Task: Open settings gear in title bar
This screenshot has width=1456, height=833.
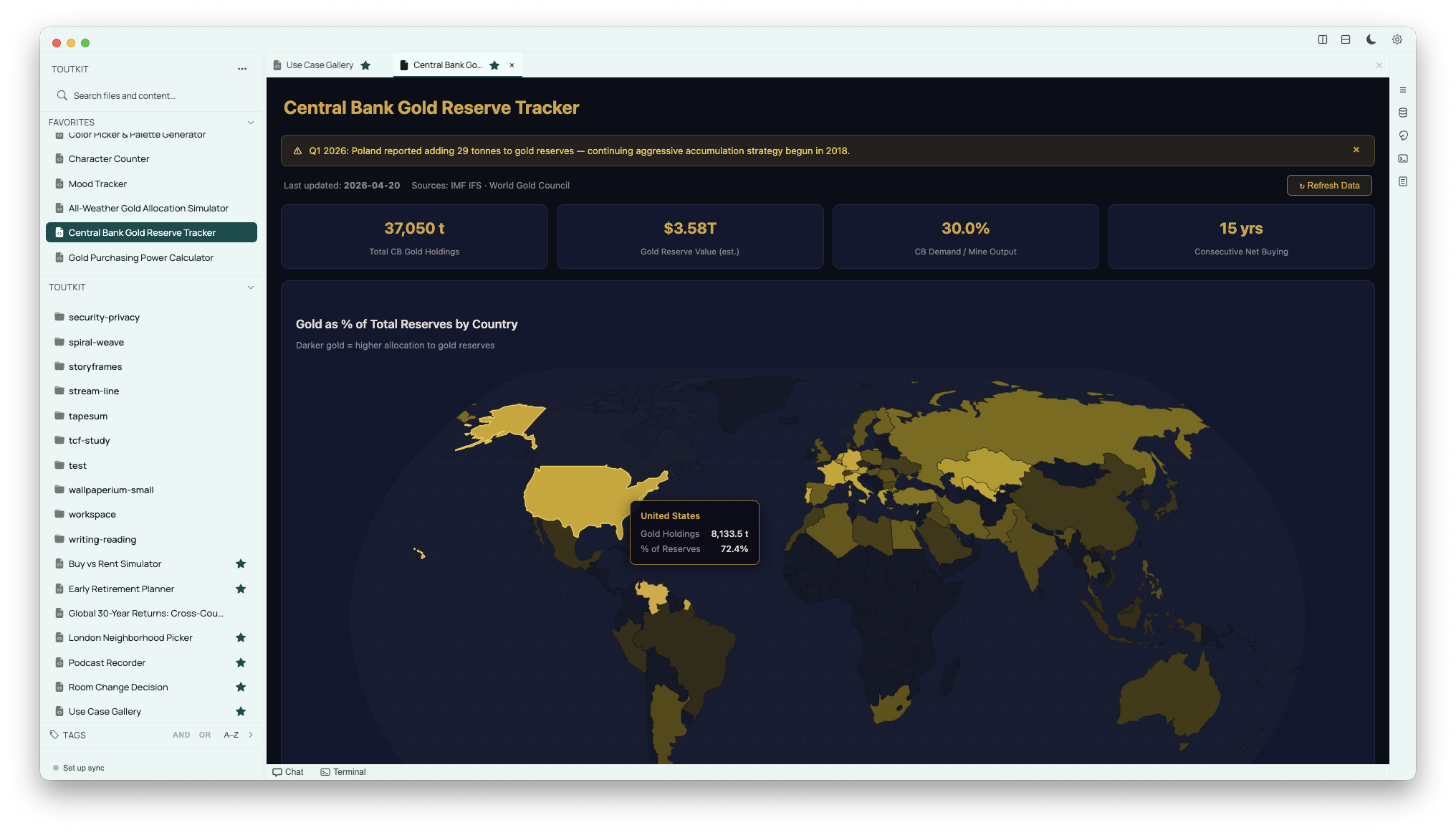Action: point(1397,39)
